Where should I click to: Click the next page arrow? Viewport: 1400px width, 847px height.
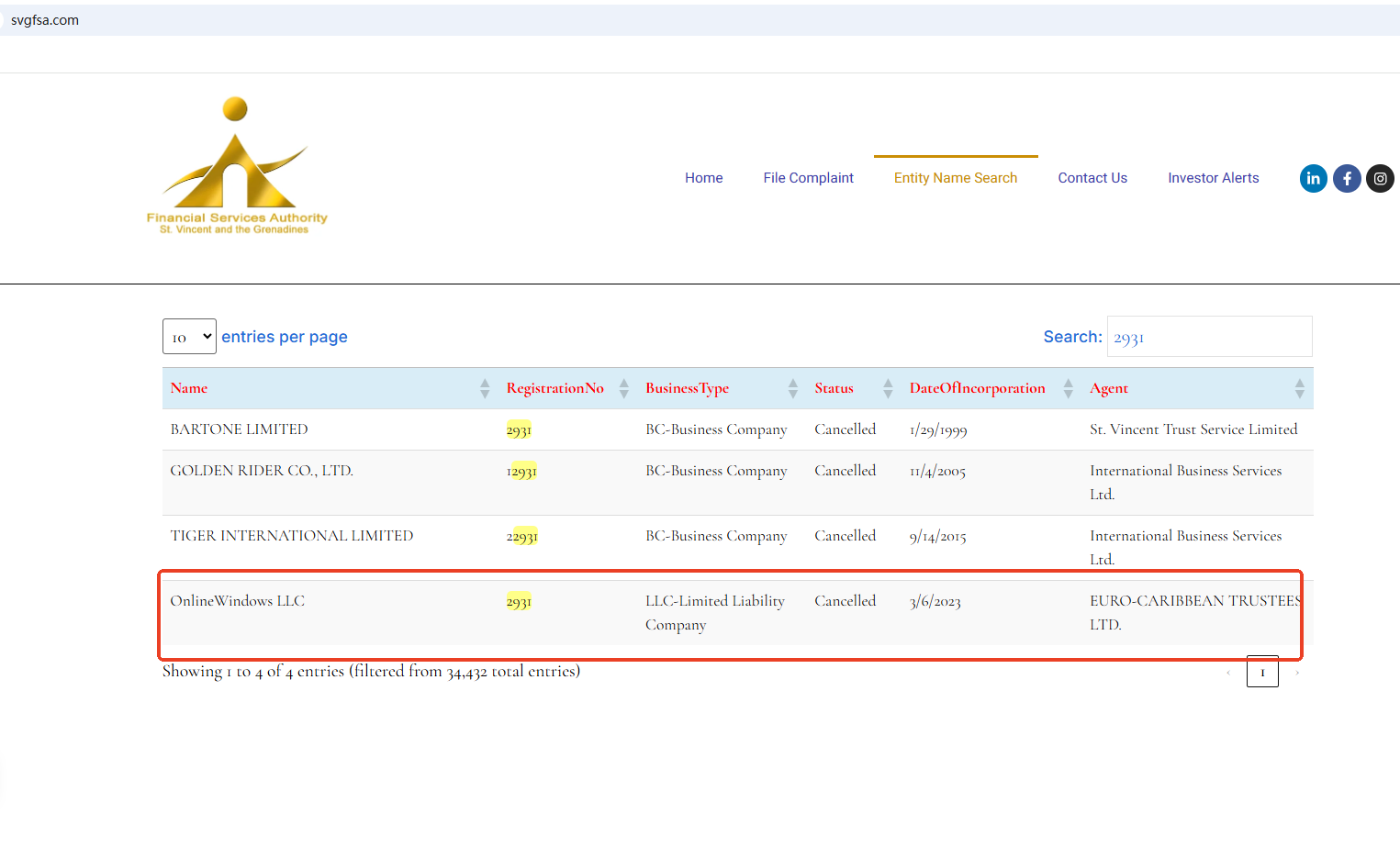tap(1296, 673)
